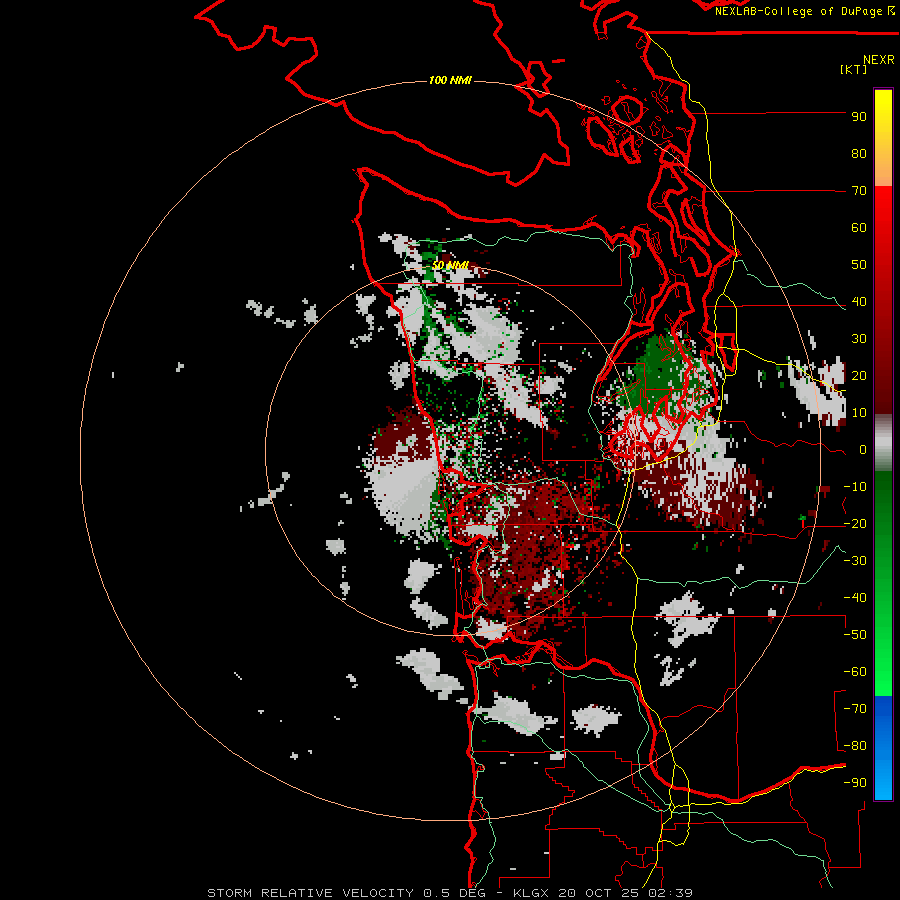Screen dimensions: 900x900
Task: Click the [KT] units label
Action: pos(854,69)
